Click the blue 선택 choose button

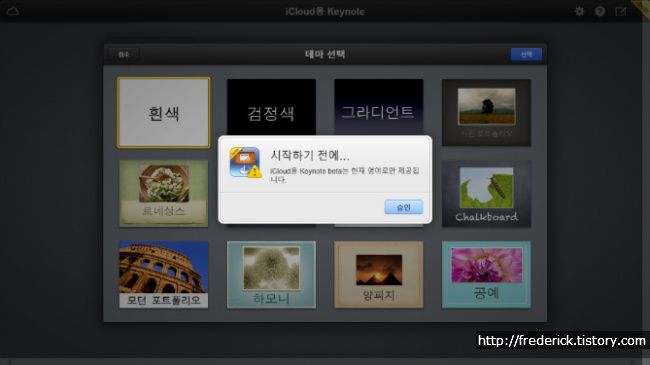point(526,54)
